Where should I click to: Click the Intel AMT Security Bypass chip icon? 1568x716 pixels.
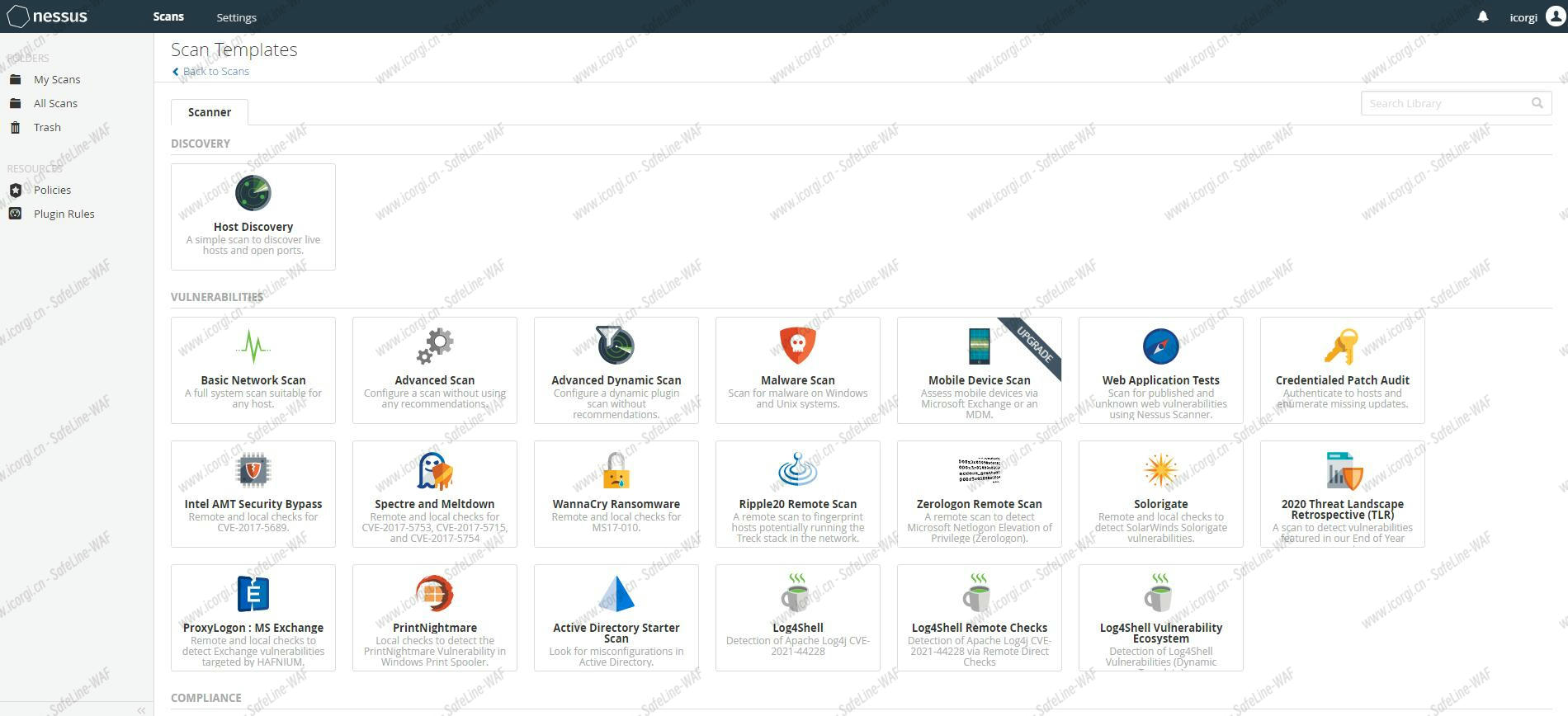(253, 470)
